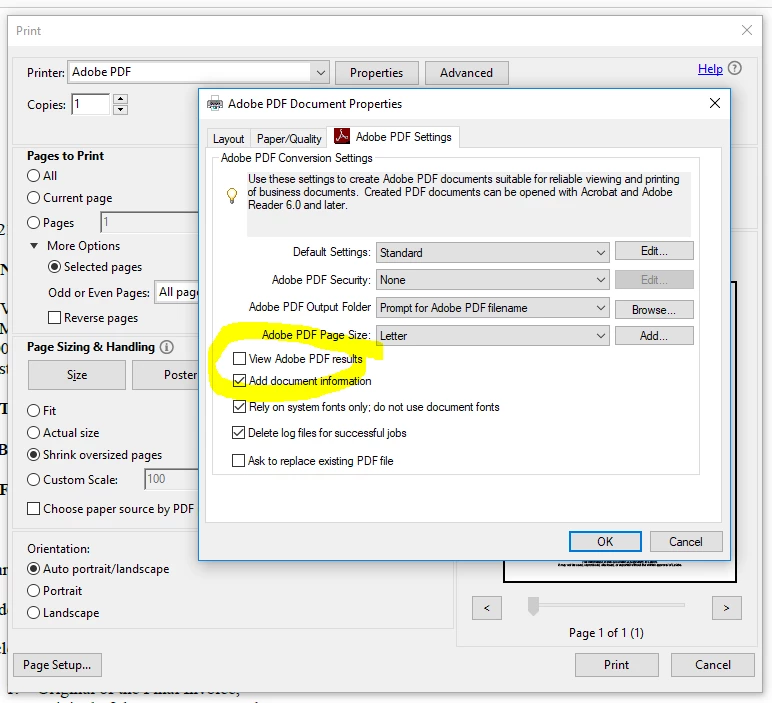The height and width of the screenshot is (703, 772).
Task: Click Add next to Page Size
Action: 654,336
